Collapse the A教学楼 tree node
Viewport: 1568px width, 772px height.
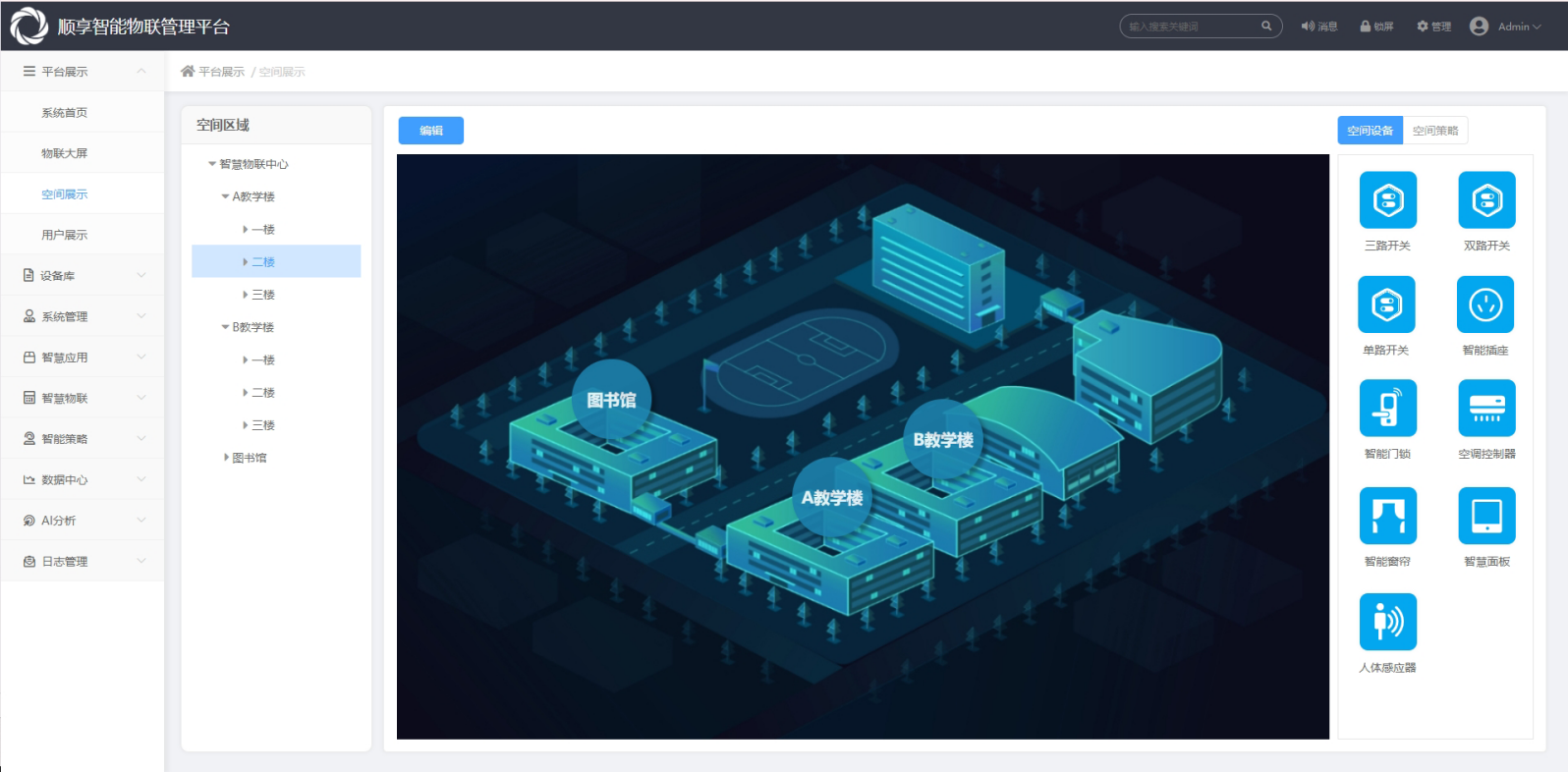pyautogui.click(x=225, y=196)
